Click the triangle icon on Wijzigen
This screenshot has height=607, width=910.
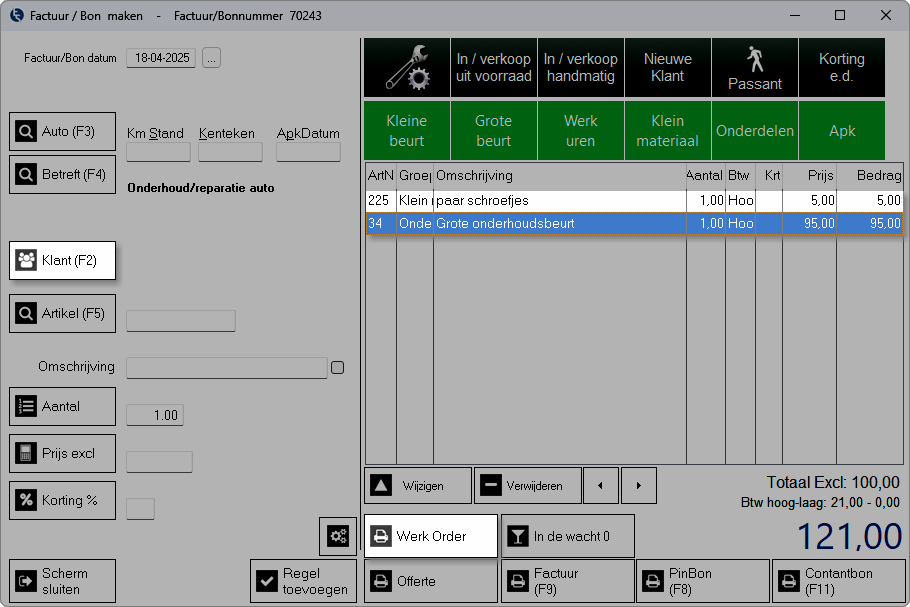[x=381, y=485]
